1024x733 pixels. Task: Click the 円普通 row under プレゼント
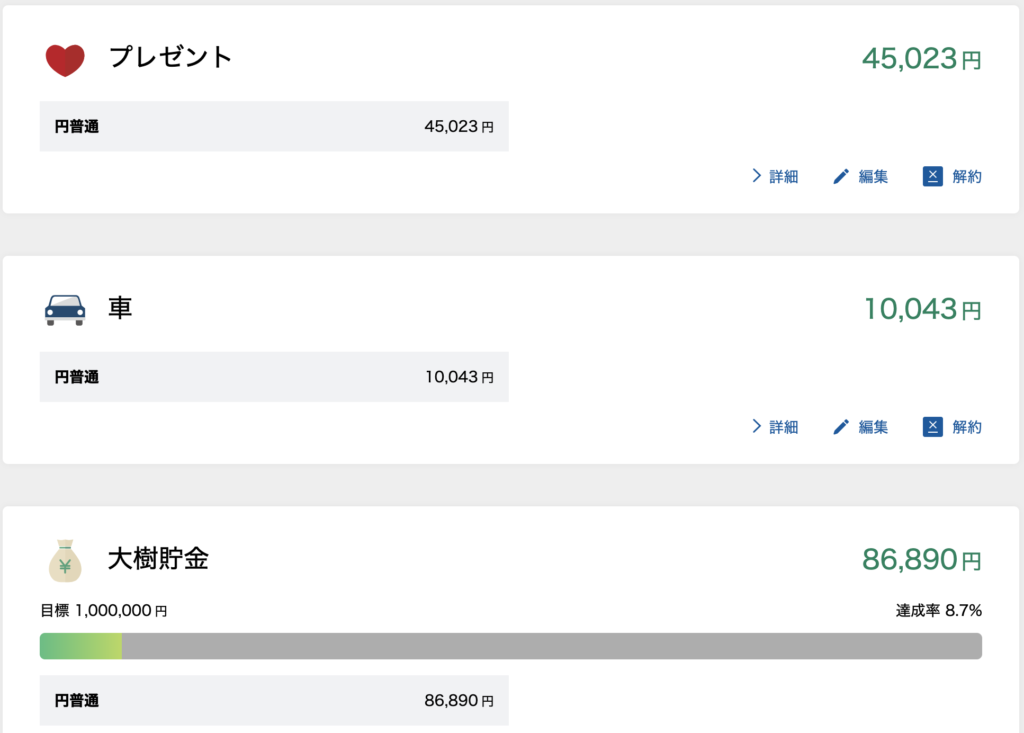pyautogui.click(x=274, y=127)
